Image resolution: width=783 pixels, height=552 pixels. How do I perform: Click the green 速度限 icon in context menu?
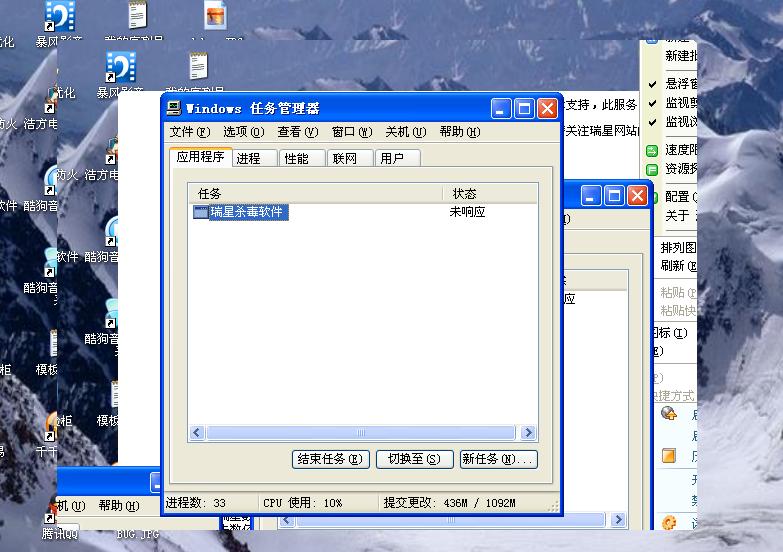point(652,150)
